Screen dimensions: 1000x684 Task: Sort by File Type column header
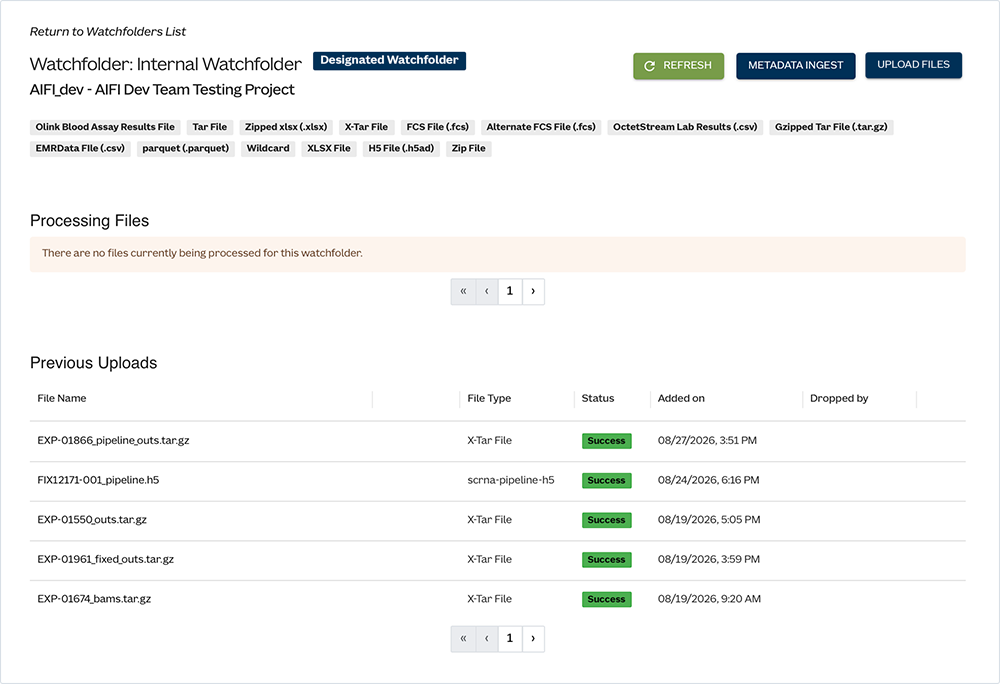point(489,398)
